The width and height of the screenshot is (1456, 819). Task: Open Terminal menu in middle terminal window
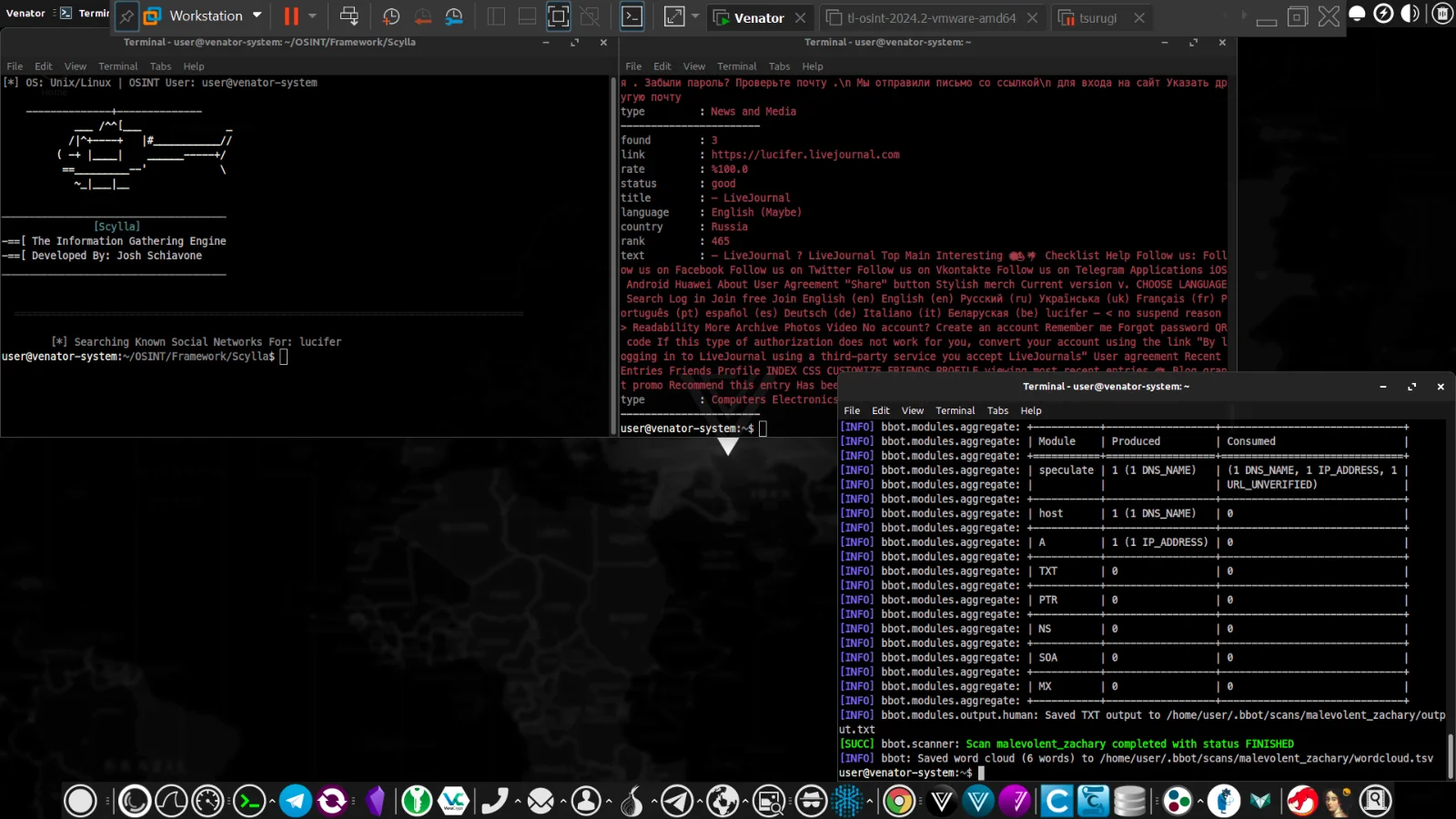click(737, 66)
